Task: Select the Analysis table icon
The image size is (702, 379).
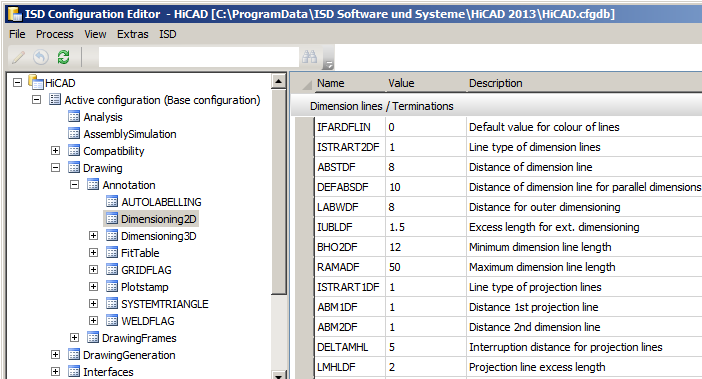Action: tap(74, 117)
